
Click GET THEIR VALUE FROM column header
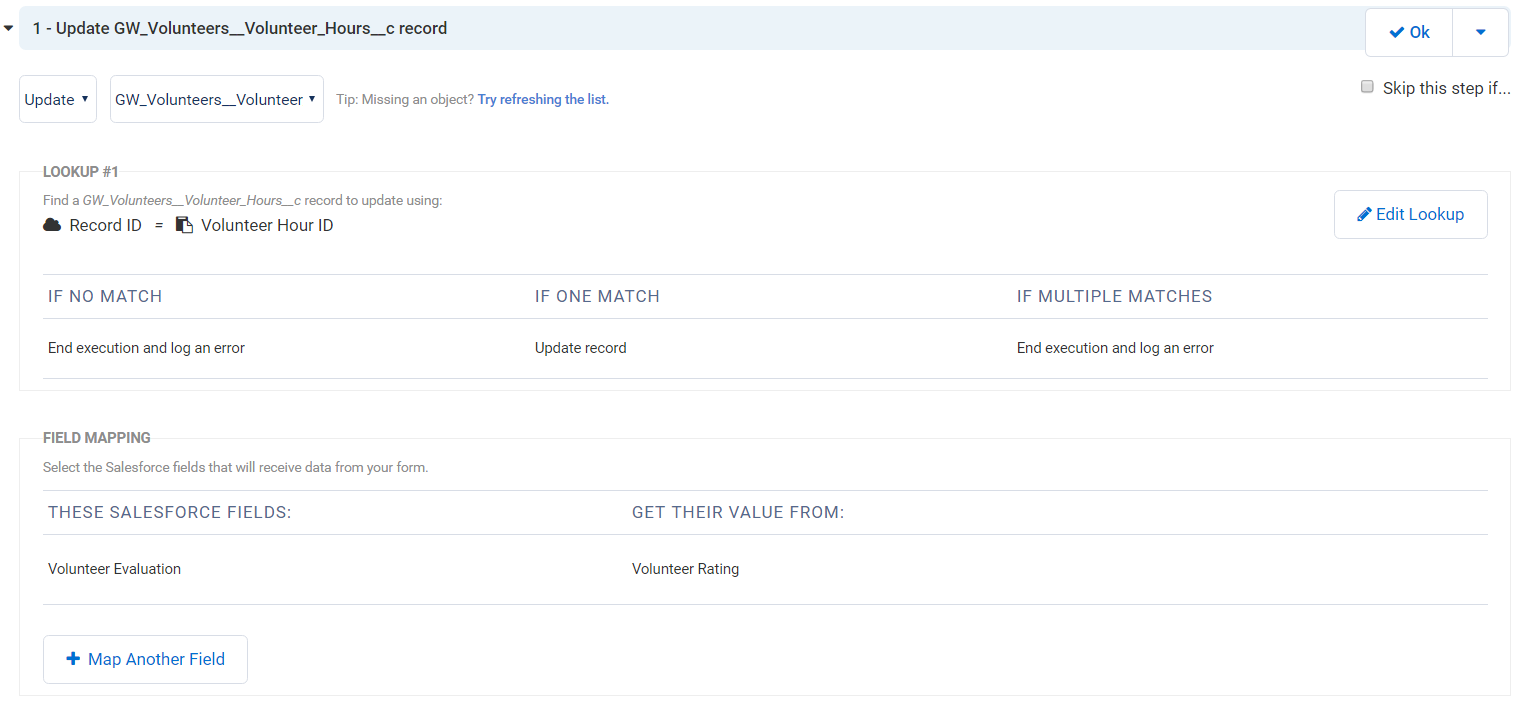click(738, 512)
